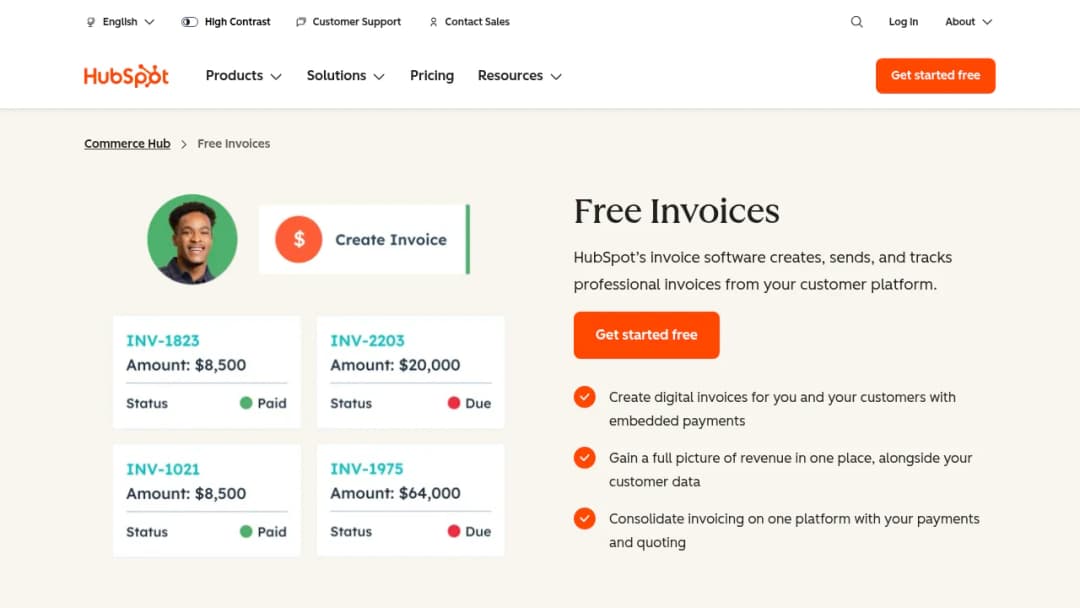Select the INV-1975 invoice number
The height and width of the screenshot is (608, 1080).
point(366,469)
